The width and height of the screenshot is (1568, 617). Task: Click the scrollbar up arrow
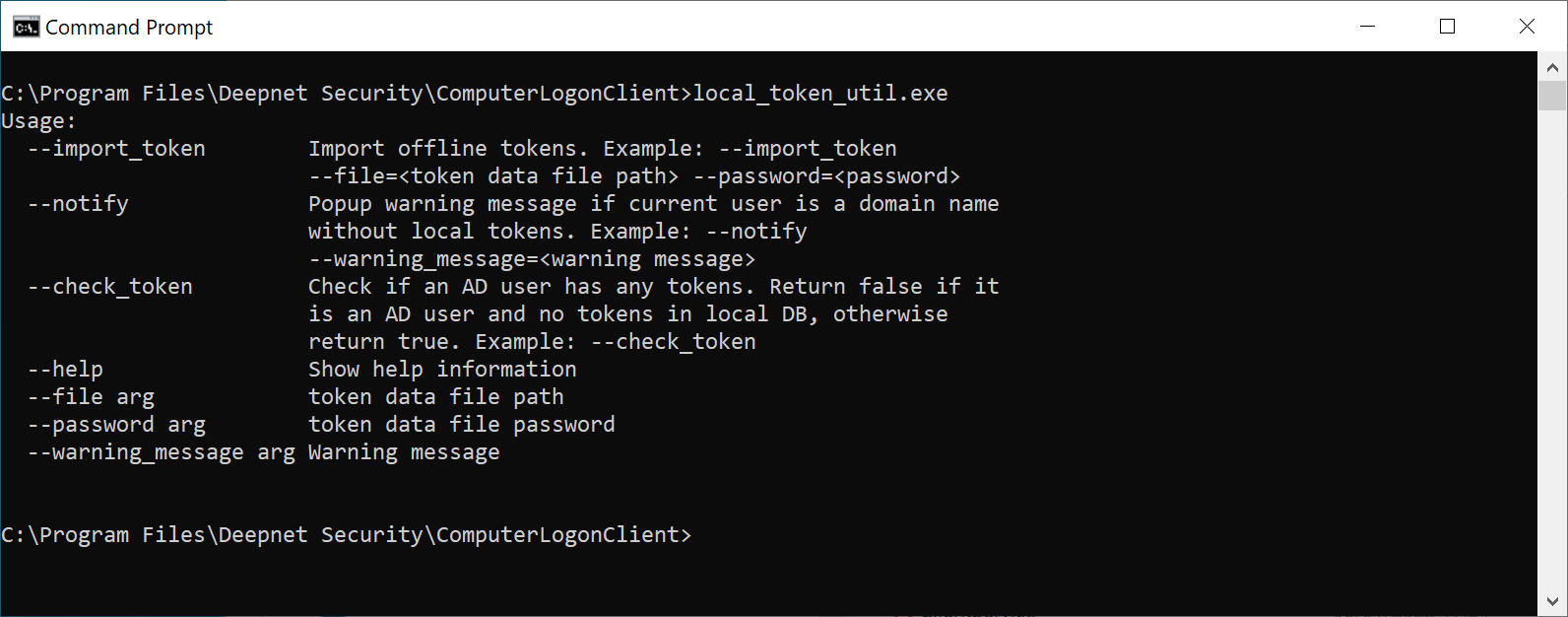tap(1552, 68)
